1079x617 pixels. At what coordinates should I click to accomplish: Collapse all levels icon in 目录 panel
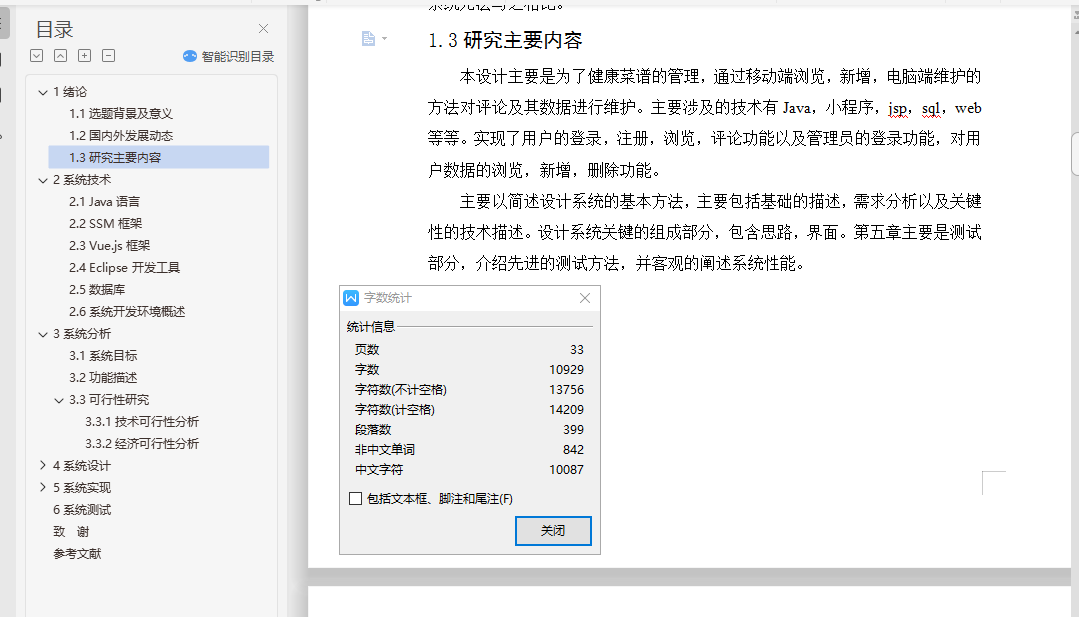pos(61,56)
